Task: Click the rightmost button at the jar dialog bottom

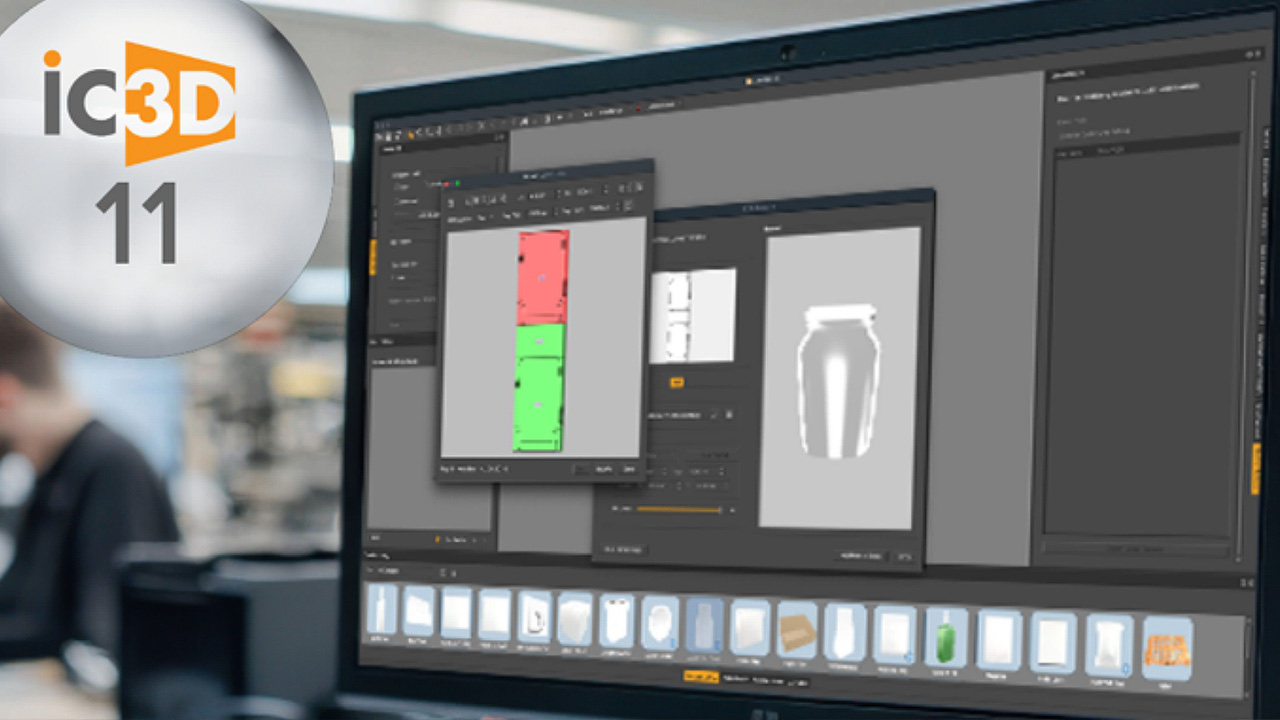Action: click(904, 557)
